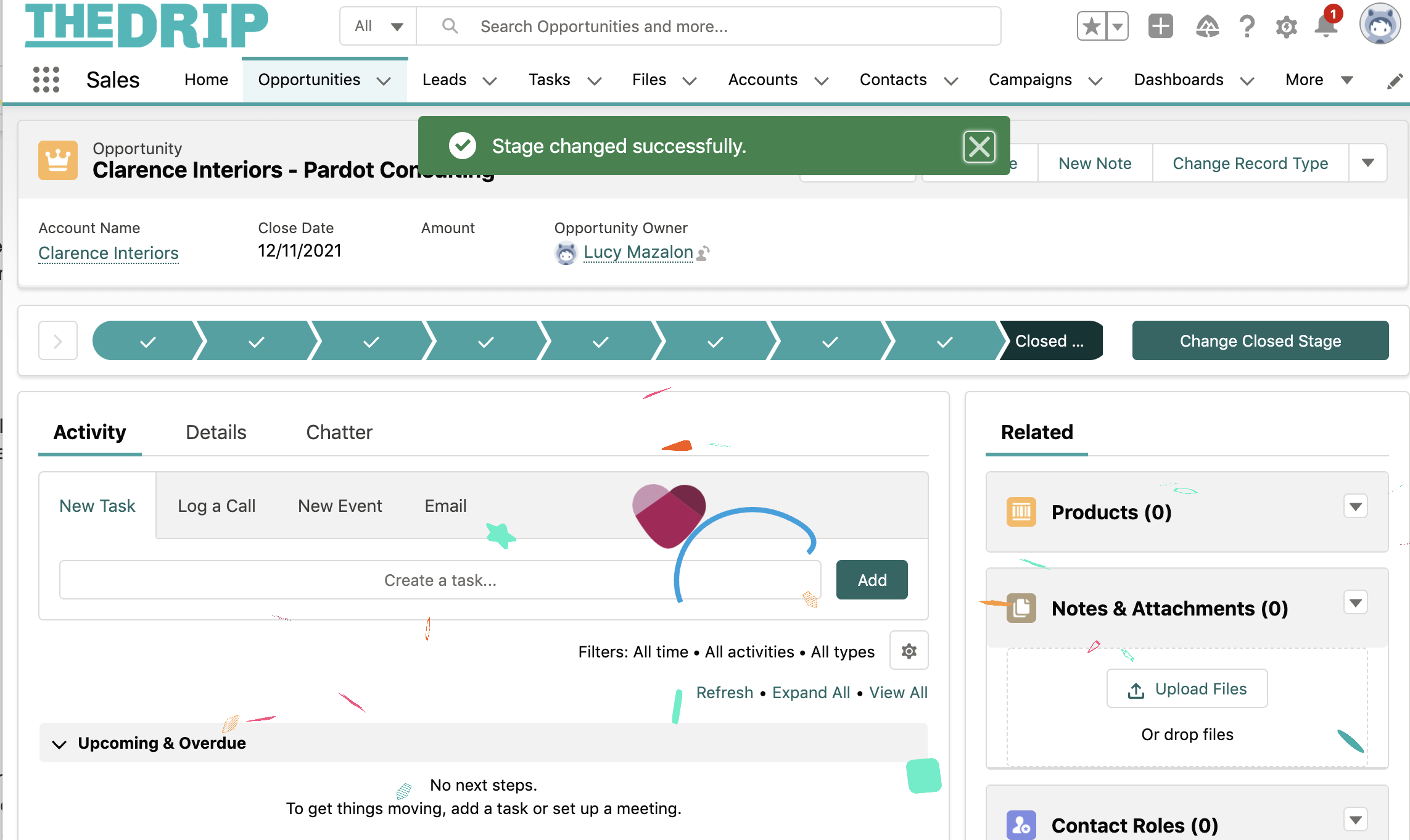Image resolution: width=1410 pixels, height=840 pixels.
Task: Open the More navigation menu
Action: click(x=1319, y=80)
